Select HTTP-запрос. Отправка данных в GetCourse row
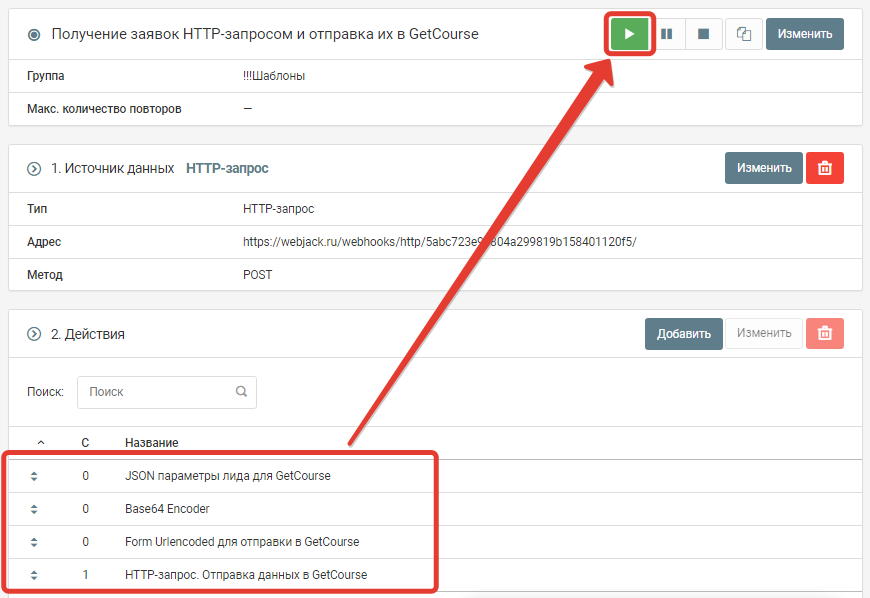 point(246,575)
